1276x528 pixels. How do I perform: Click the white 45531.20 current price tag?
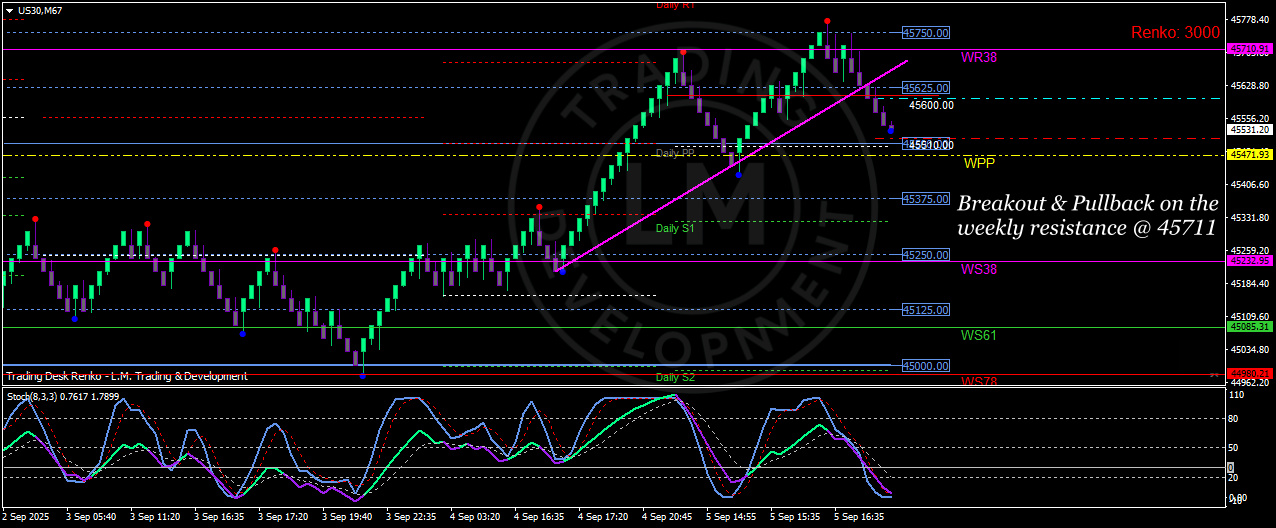[x=1250, y=129]
